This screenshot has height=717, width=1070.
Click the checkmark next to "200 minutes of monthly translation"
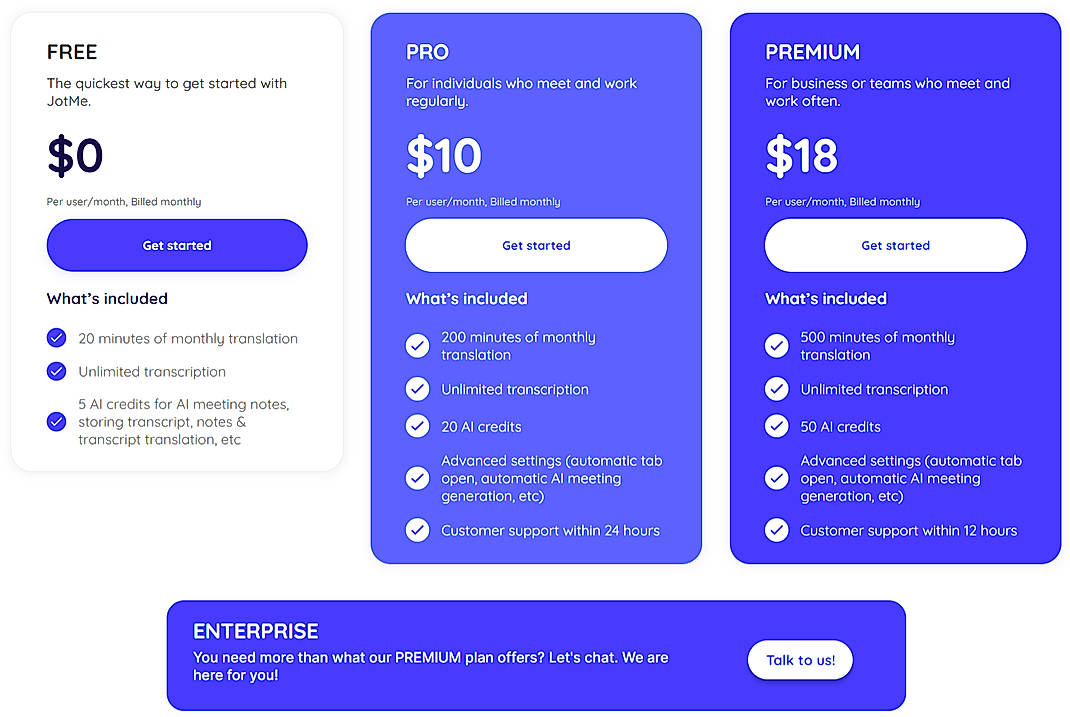(417, 345)
